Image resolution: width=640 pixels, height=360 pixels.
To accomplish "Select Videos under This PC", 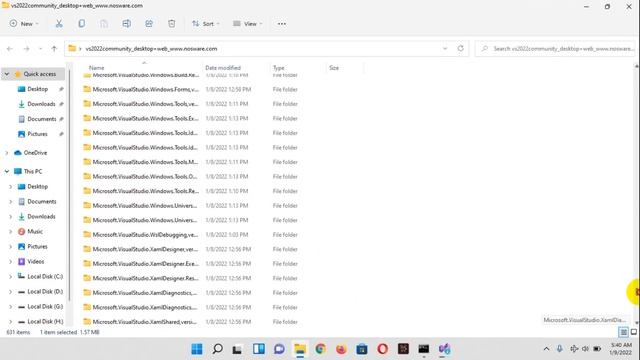I will 36,262.
